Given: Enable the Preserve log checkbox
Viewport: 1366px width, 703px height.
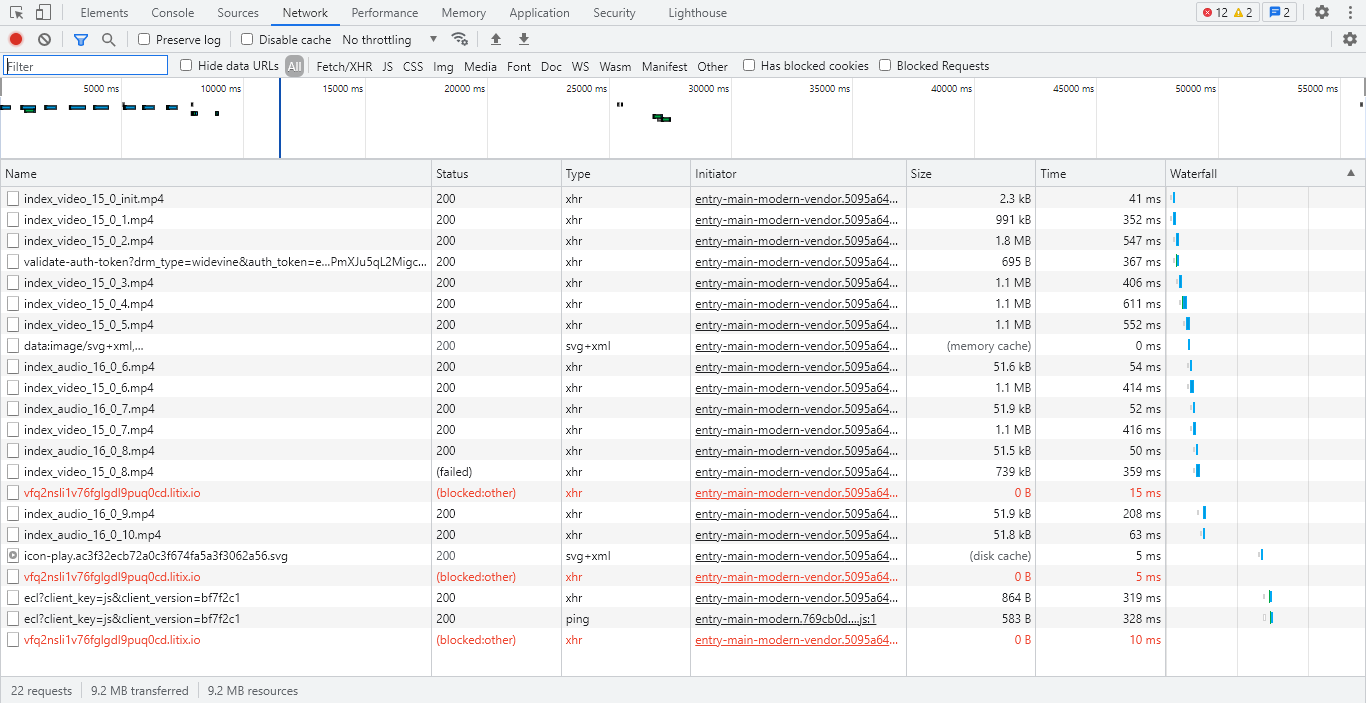Looking at the screenshot, I should tap(144, 39).
